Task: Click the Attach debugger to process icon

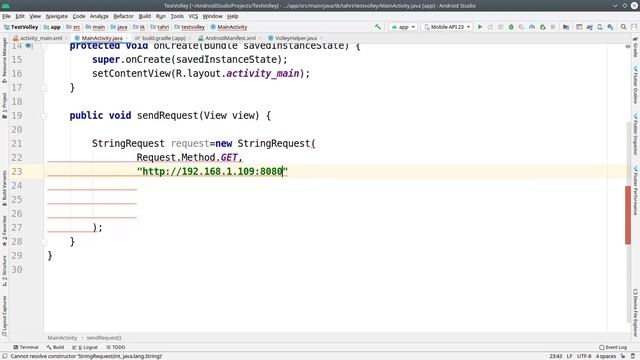Action: pos(542,27)
